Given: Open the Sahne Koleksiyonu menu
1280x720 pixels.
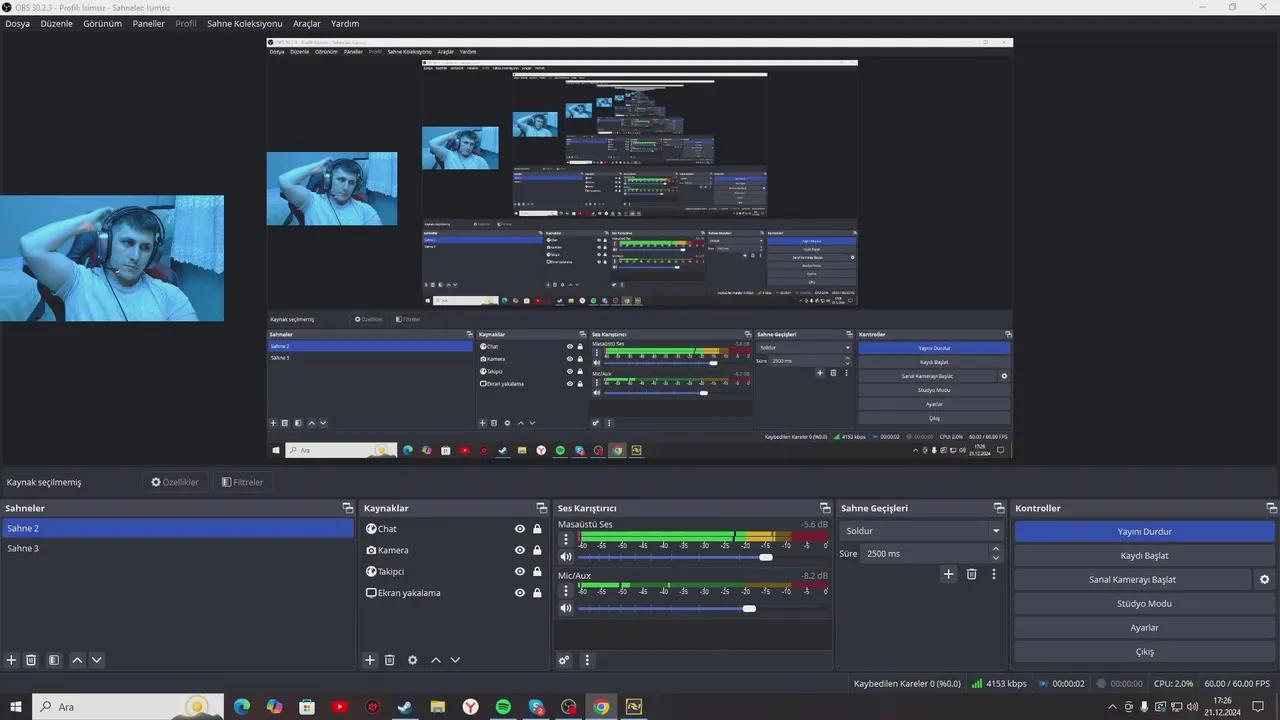Looking at the screenshot, I should pyautogui.click(x=244, y=23).
